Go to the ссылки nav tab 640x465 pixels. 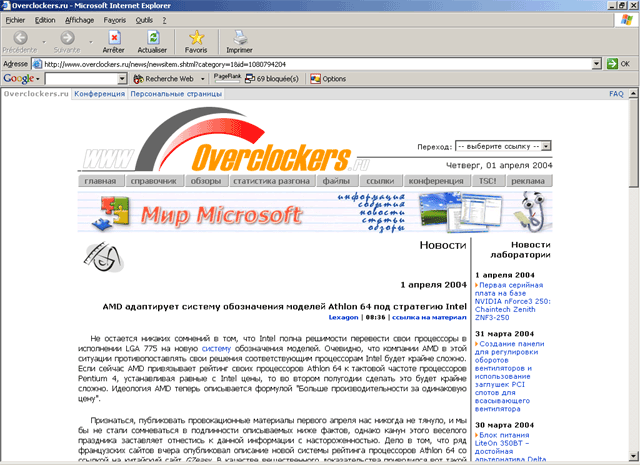pos(380,181)
